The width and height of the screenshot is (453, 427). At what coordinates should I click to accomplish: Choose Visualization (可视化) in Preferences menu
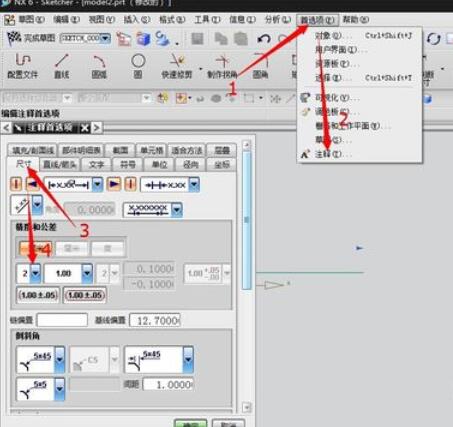[x=360, y=98]
